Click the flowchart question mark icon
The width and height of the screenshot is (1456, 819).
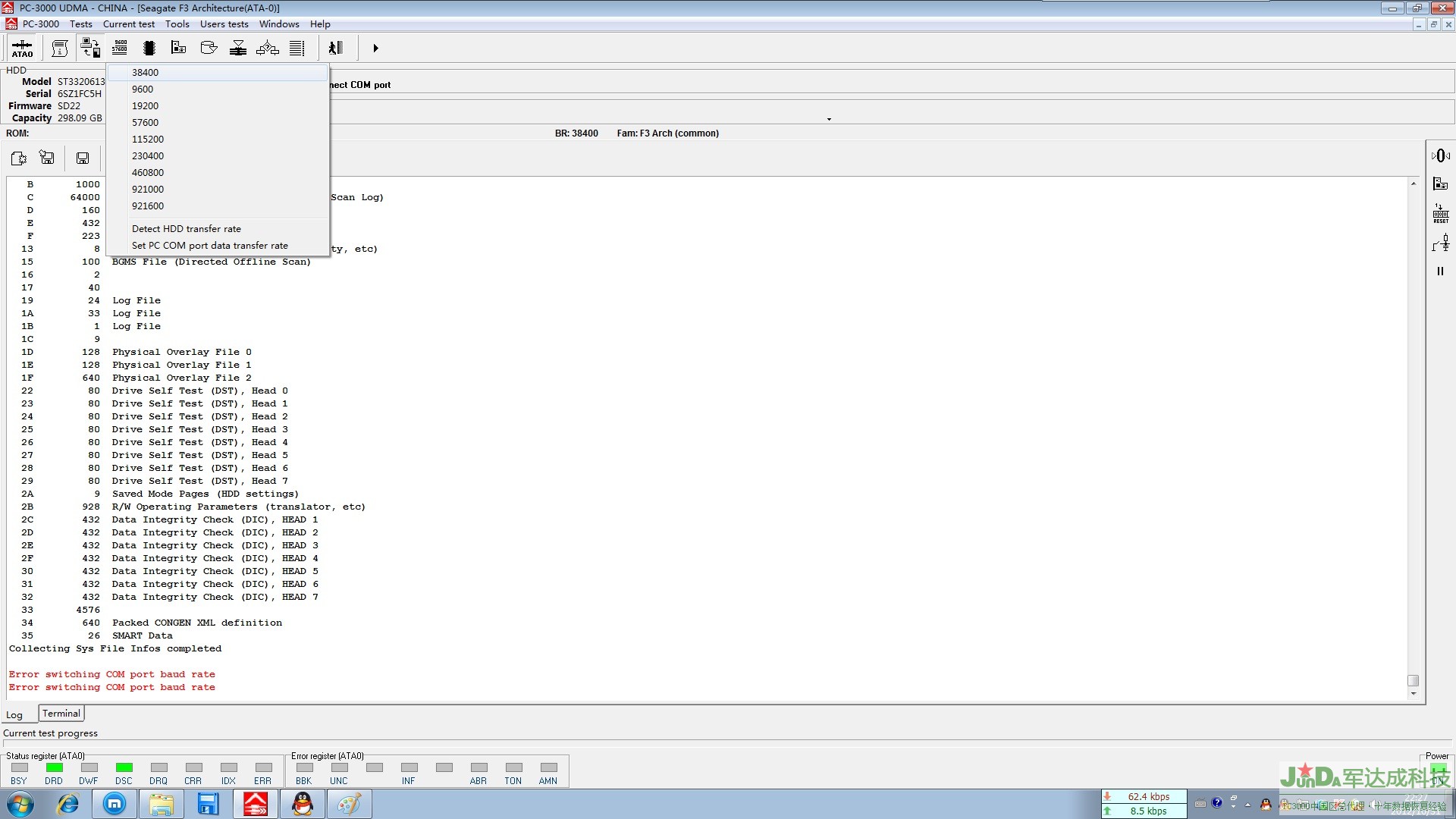[268, 48]
